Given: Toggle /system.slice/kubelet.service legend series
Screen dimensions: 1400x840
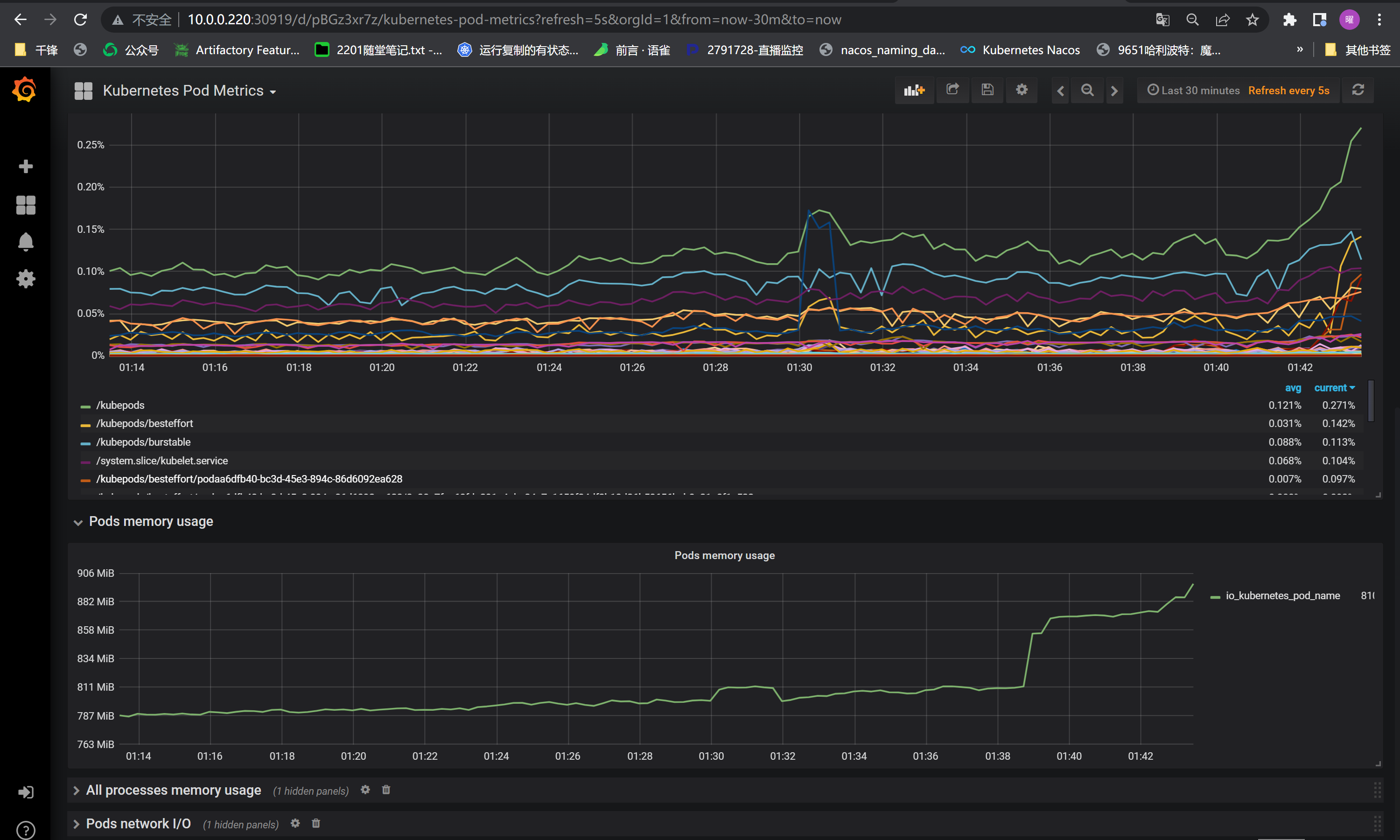Looking at the screenshot, I should pyautogui.click(x=162, y=461).
